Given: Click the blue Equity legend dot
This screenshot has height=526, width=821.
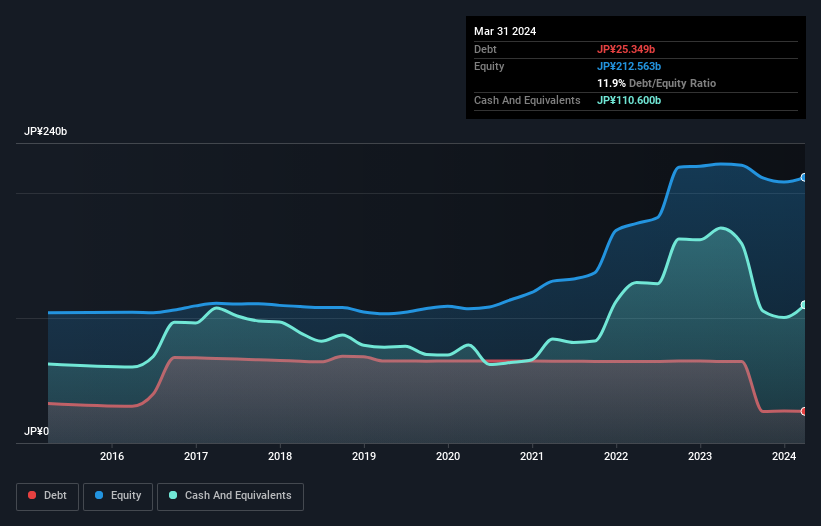Looking at the screenshot, I should pos(99,495).
